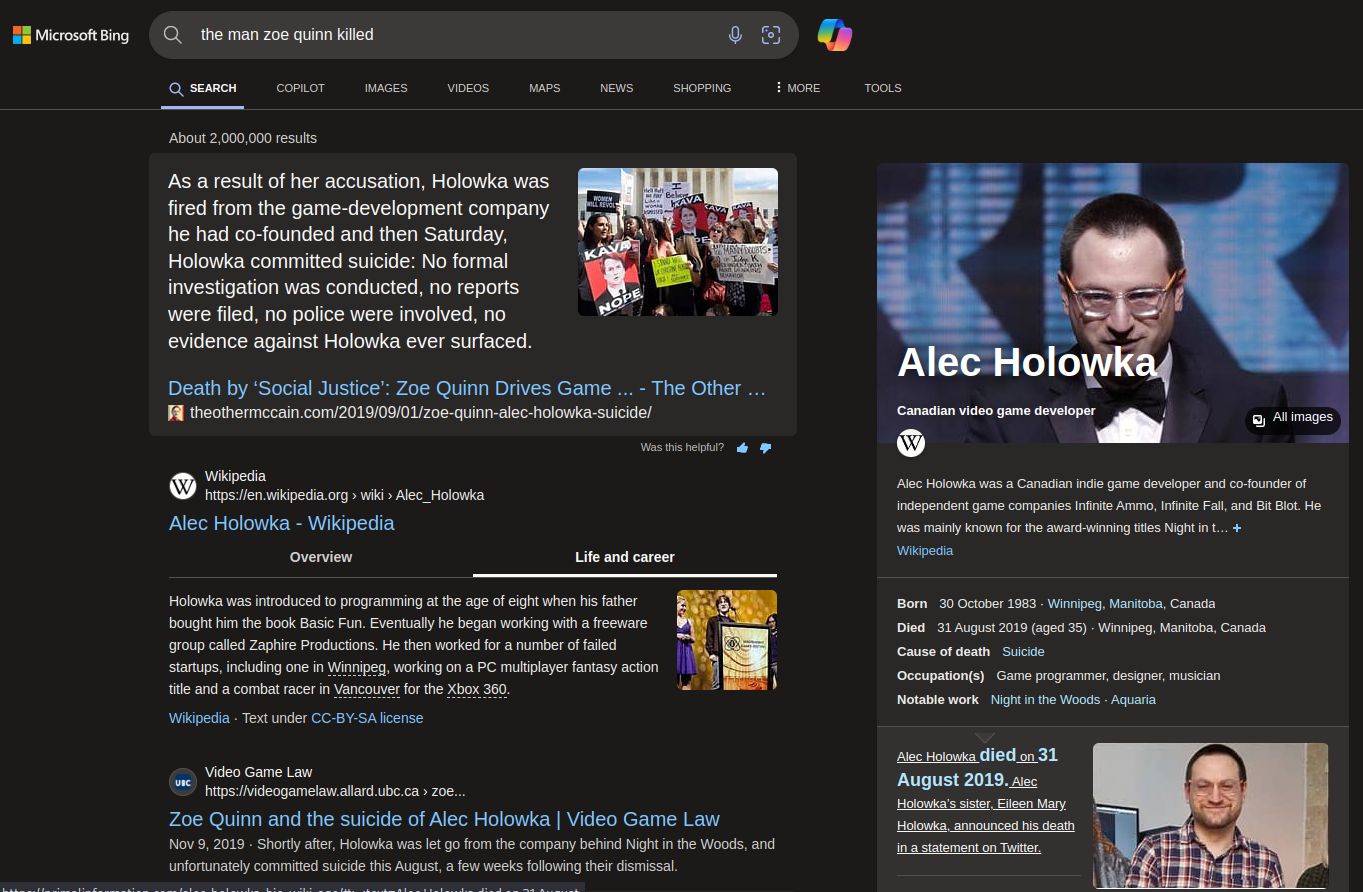Select the Search tab
This screenshot has height=892, width=1363.
click(203, 88)
